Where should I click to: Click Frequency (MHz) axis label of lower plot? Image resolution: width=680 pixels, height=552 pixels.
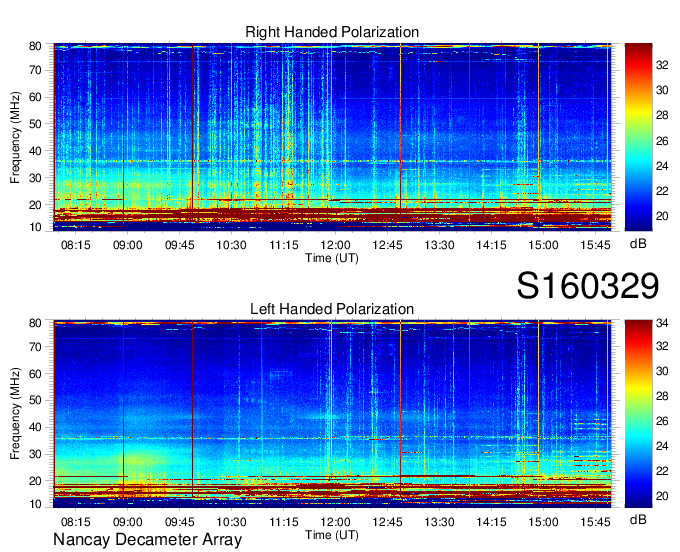[15, 414]
